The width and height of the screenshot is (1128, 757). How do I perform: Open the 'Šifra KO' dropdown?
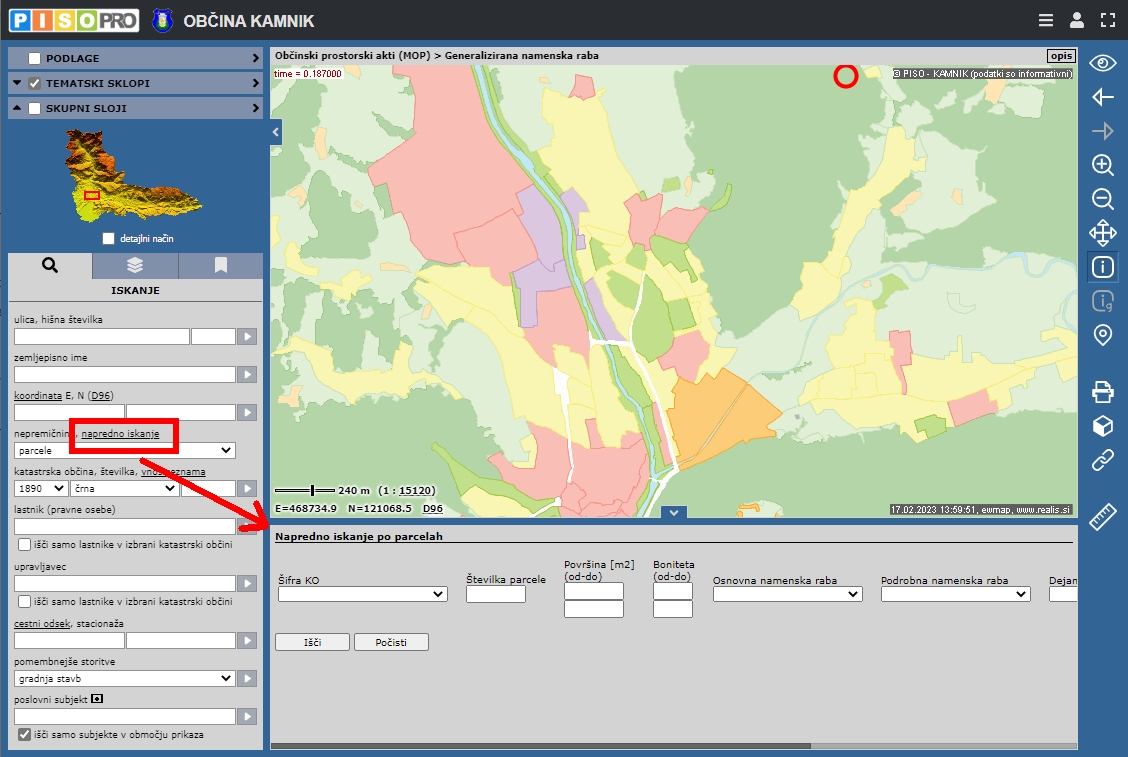(362, 594)
